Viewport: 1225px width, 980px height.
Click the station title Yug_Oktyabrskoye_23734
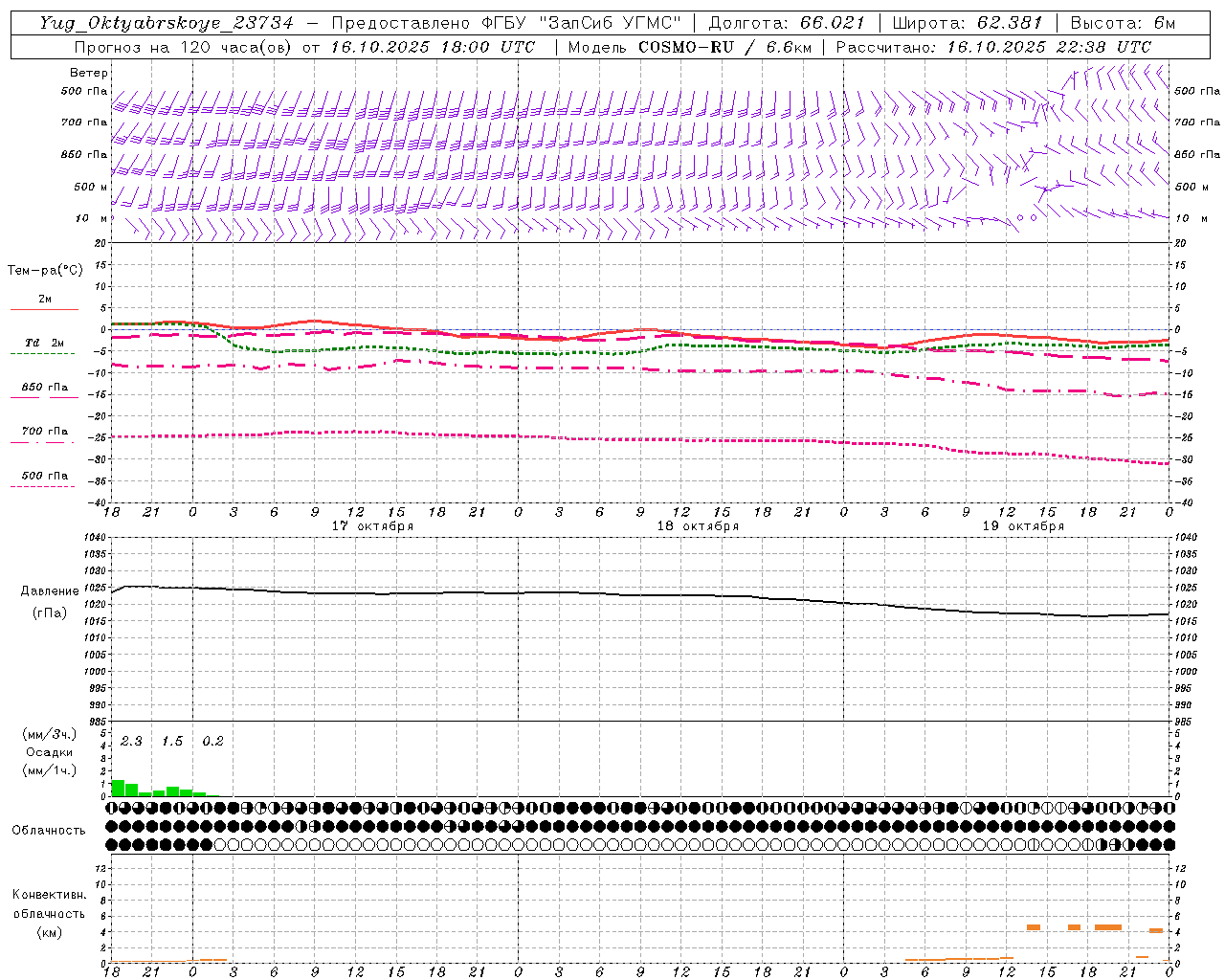(x=167, y=23)
